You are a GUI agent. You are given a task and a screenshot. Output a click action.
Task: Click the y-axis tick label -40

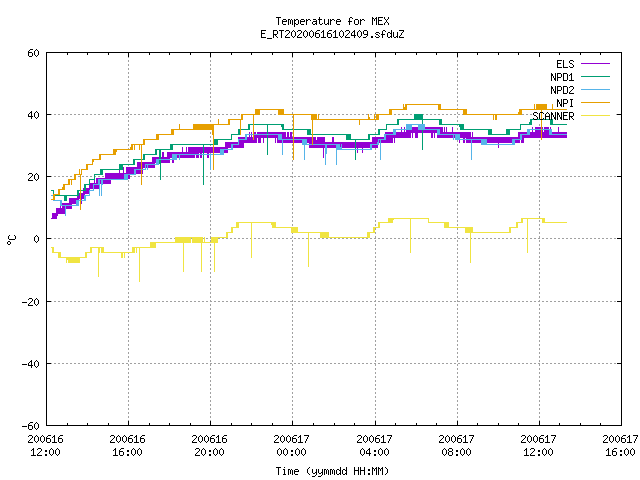tap(31, 364)
